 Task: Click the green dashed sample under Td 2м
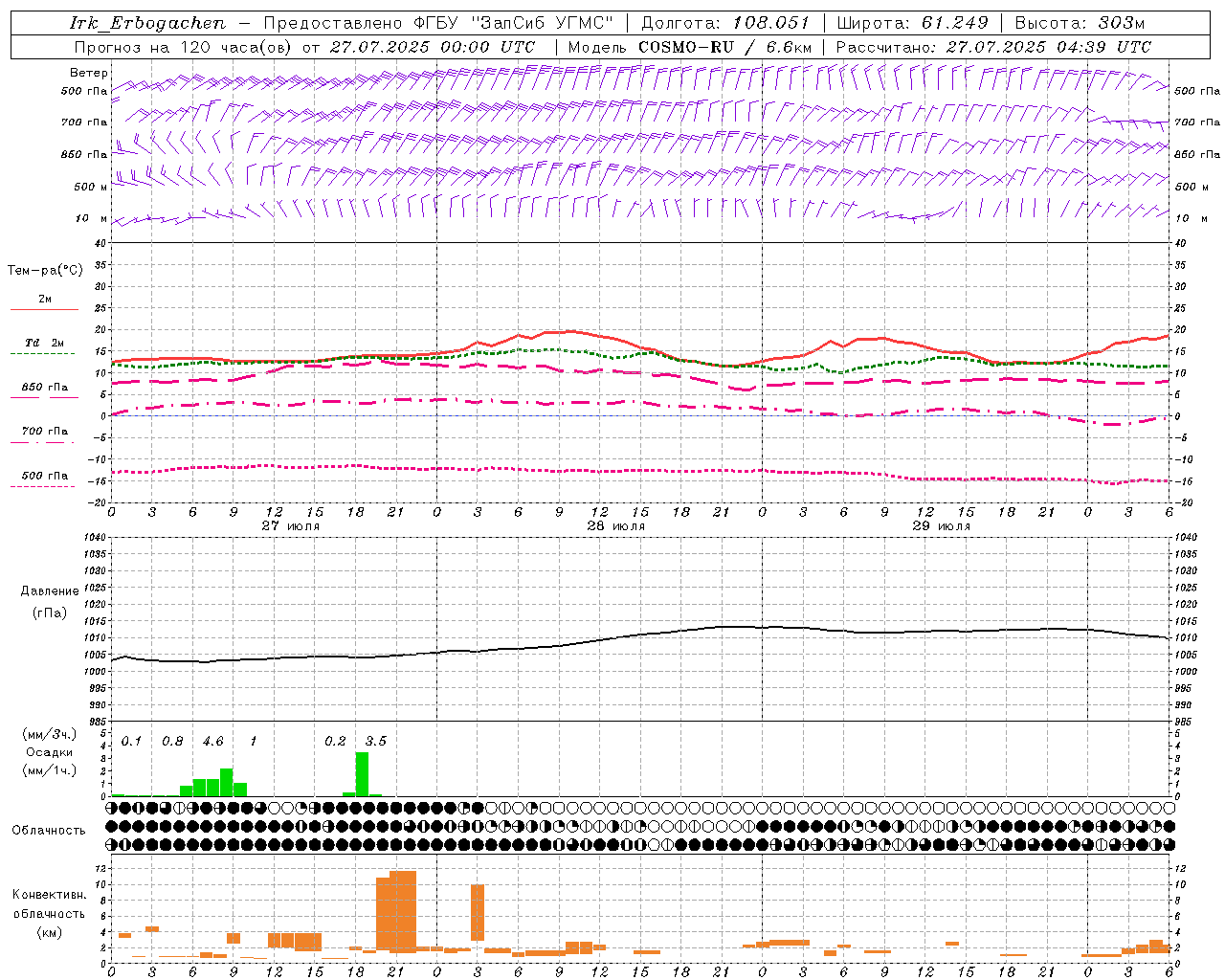point(42,353)
